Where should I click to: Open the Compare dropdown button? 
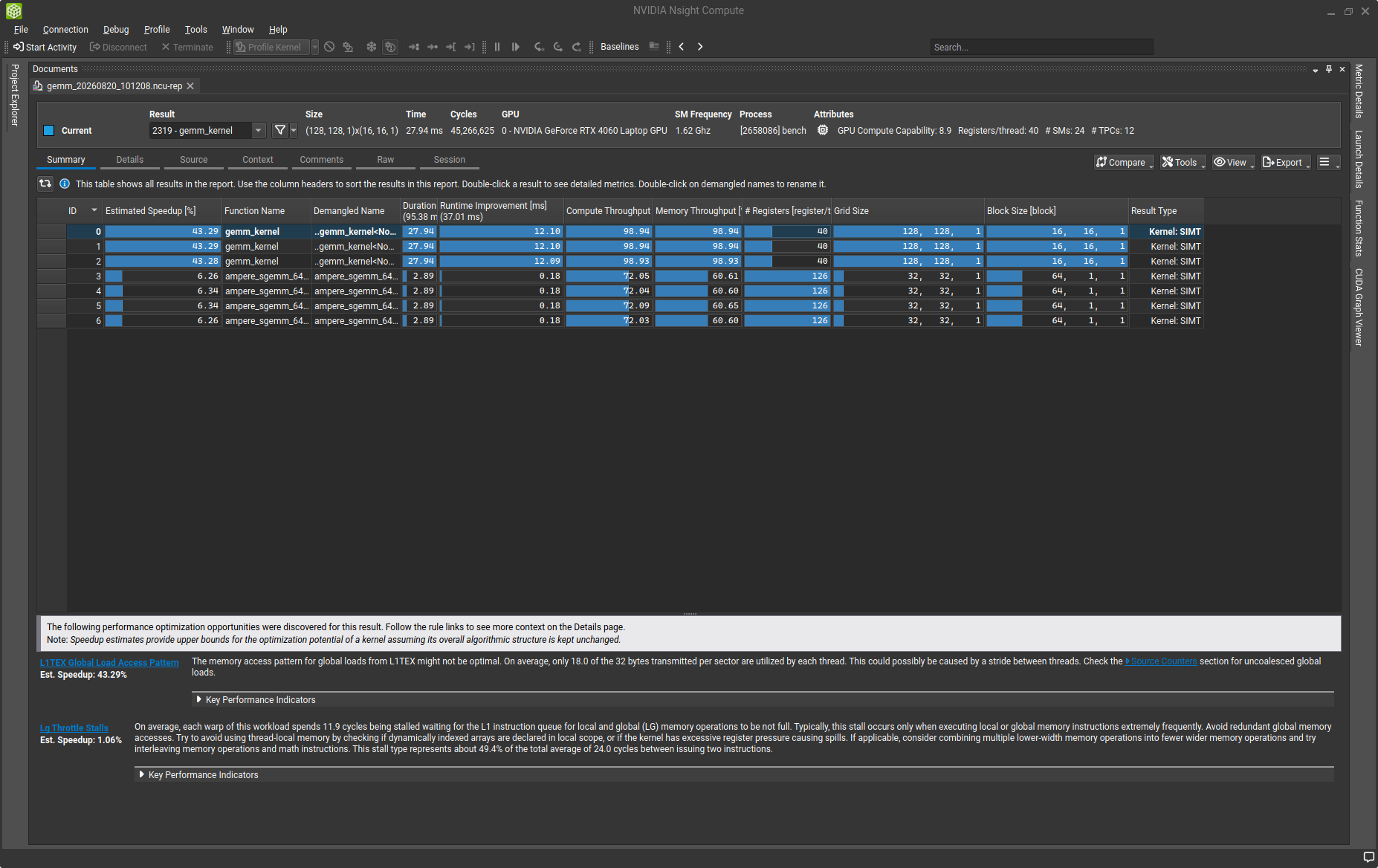(x=1124, y=162)
